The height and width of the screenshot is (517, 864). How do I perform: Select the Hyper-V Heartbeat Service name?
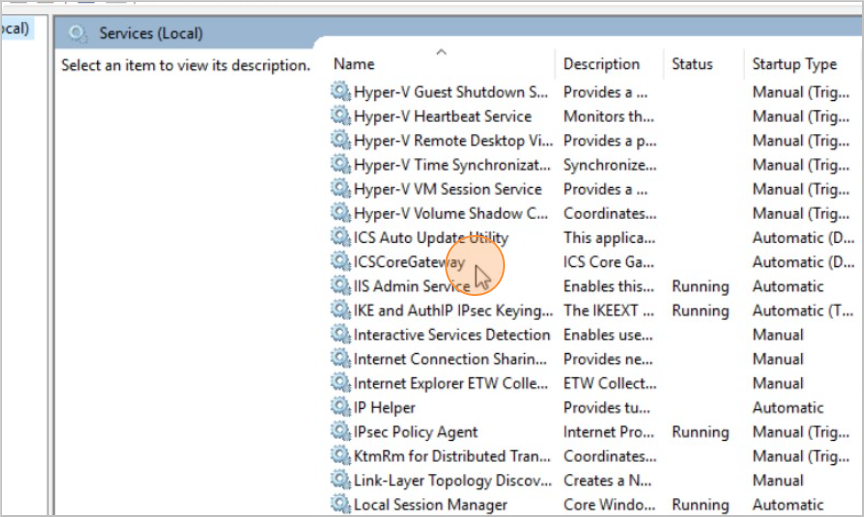pos(442,116)
